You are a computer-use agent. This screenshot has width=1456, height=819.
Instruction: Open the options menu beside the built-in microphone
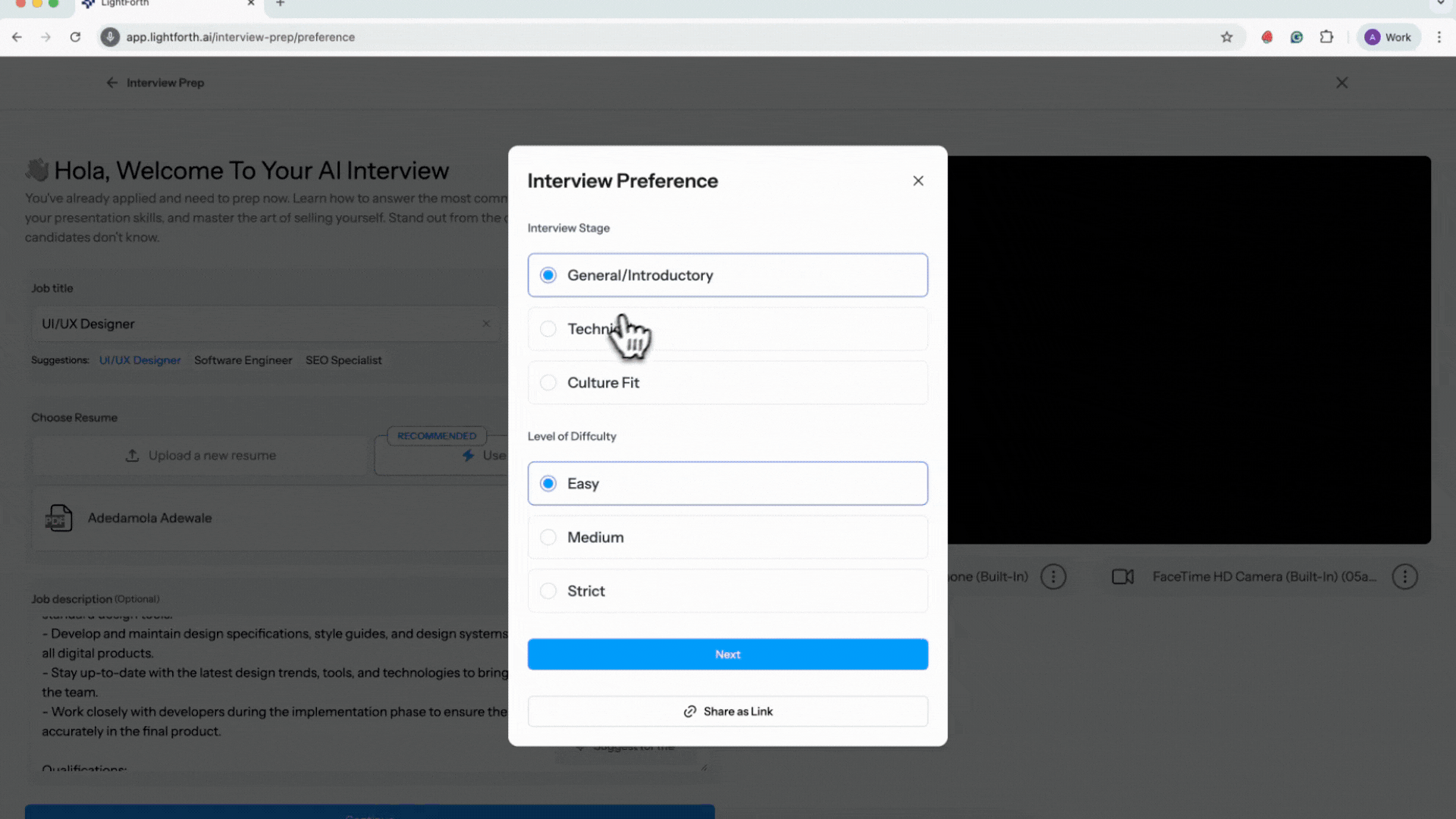[x=1053, y=576]
